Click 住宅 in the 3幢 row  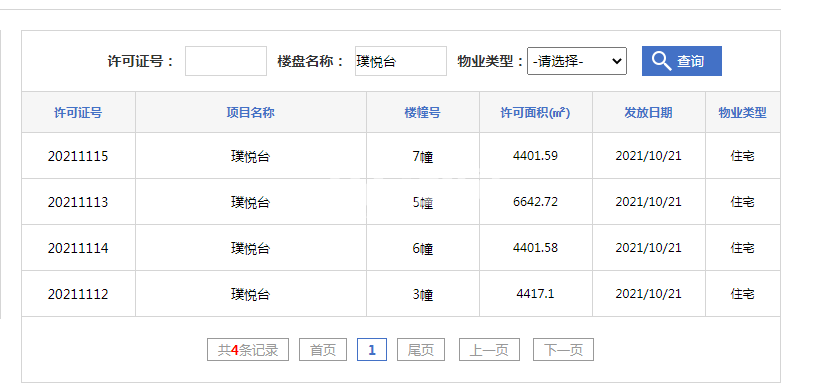coord(743,294)
